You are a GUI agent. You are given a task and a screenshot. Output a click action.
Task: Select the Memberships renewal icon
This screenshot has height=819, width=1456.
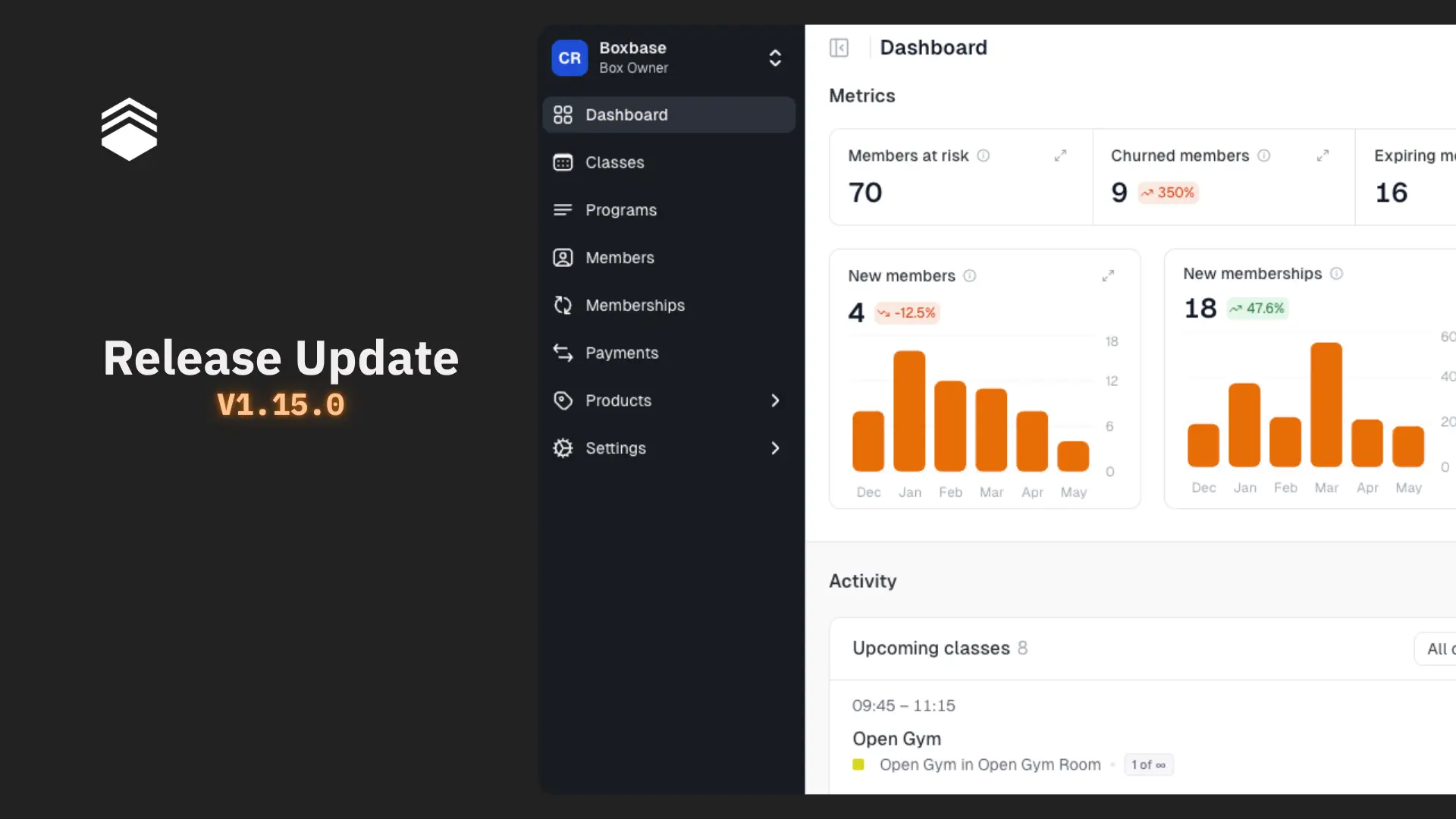[x=562, y=305]
